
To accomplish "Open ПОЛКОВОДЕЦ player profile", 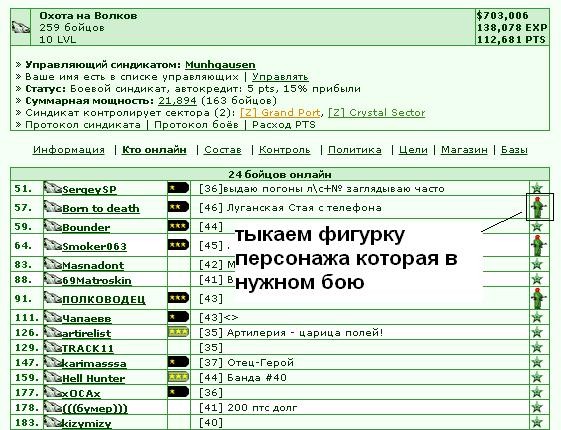I will [104, 299].
